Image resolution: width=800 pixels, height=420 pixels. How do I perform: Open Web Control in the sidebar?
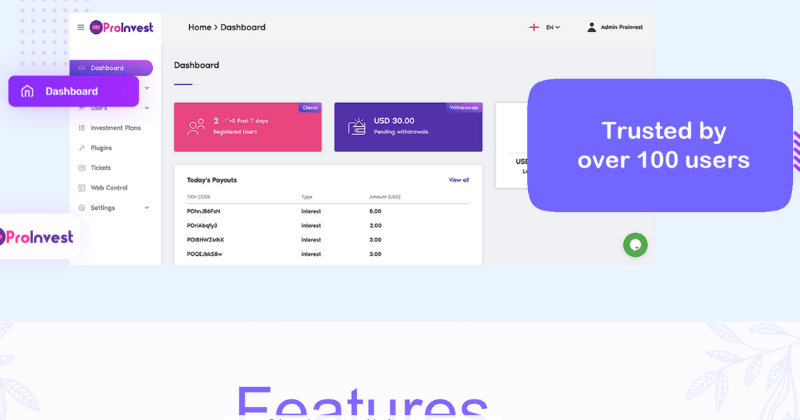tap(109, 188)
